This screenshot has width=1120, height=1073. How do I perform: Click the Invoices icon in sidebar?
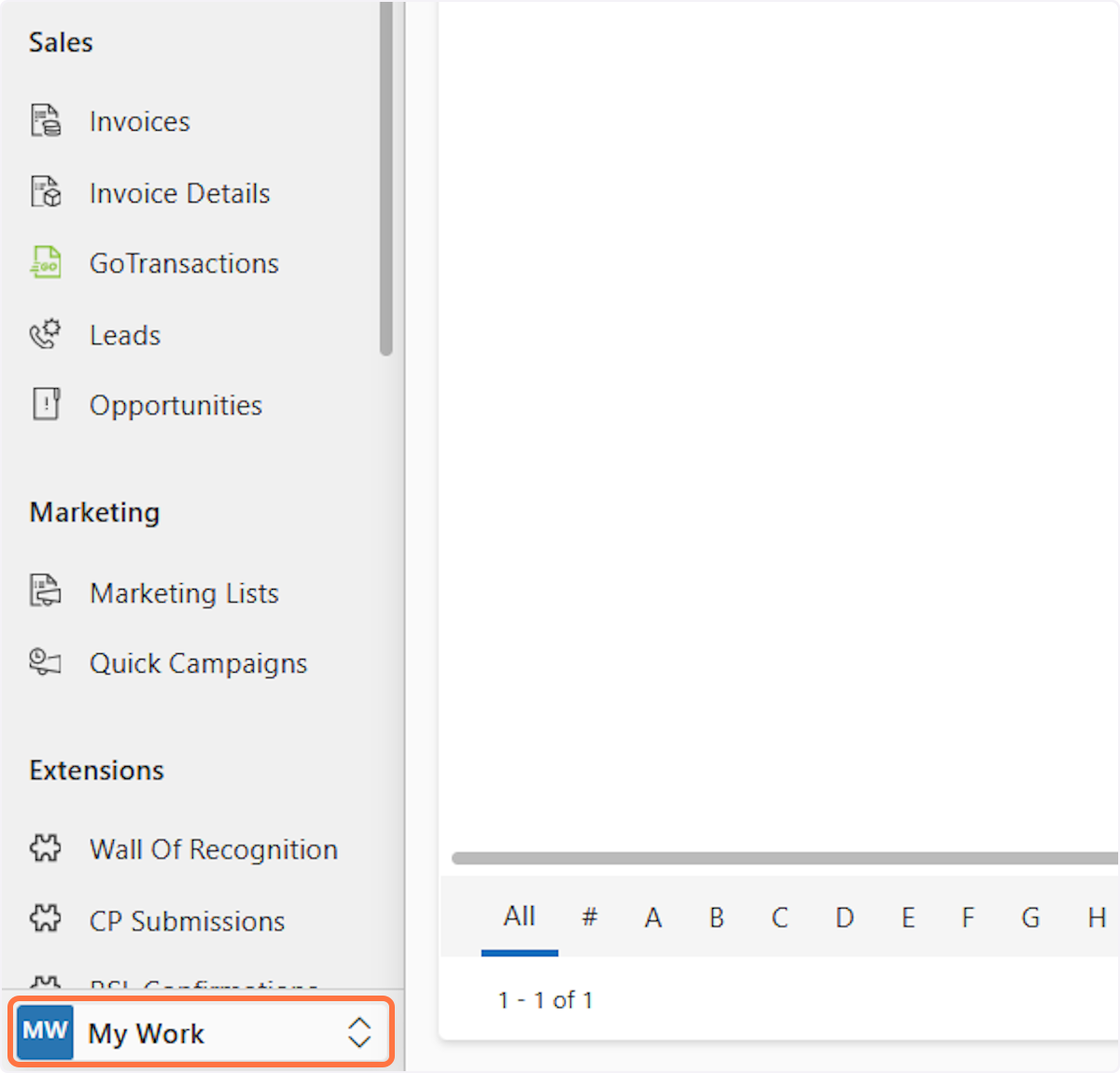point(46,121)
